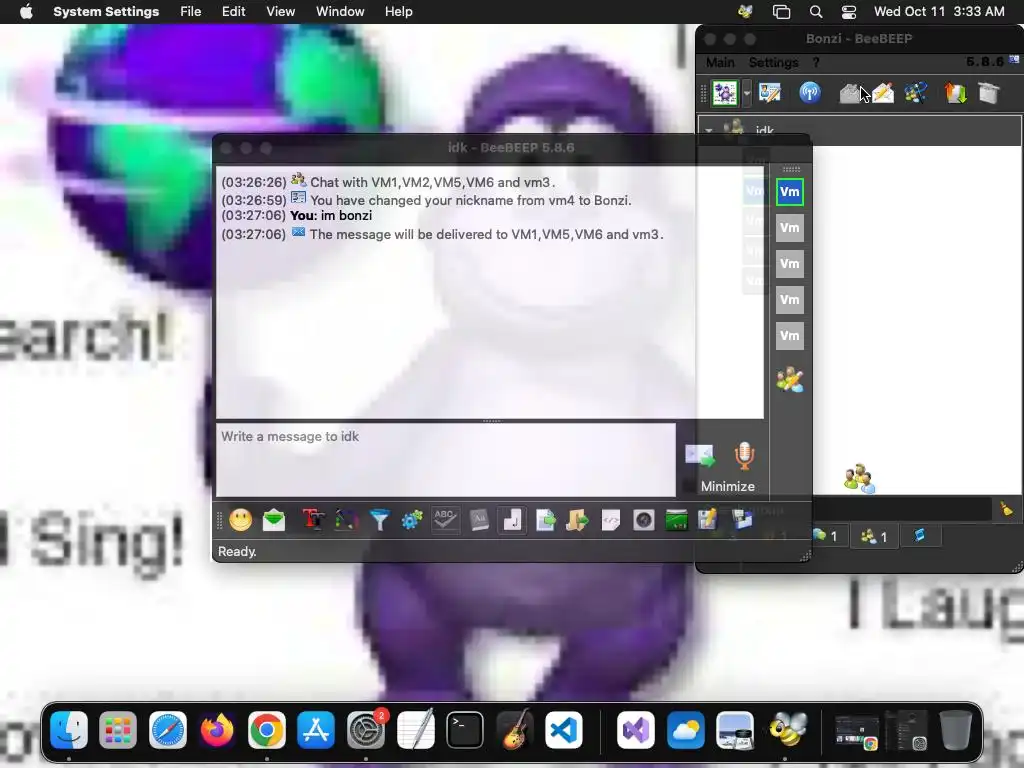The height and width of the screenshot is (768, 1024).
Task: Open Firefox from the Dock
Action: (217, 730)
